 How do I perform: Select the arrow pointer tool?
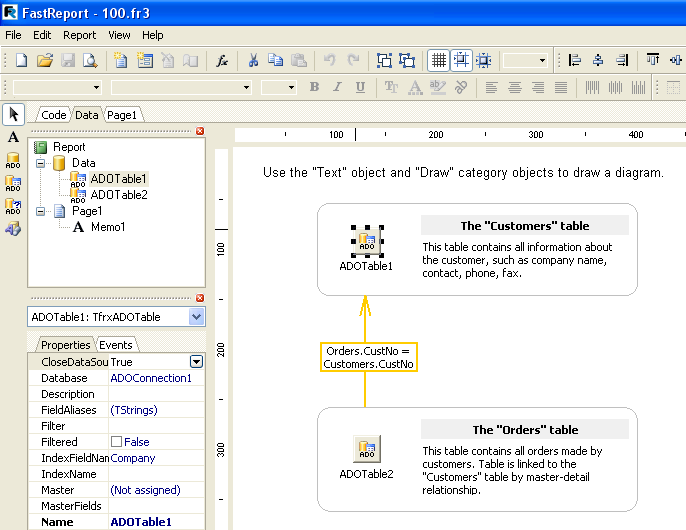(x=13, y=114)
